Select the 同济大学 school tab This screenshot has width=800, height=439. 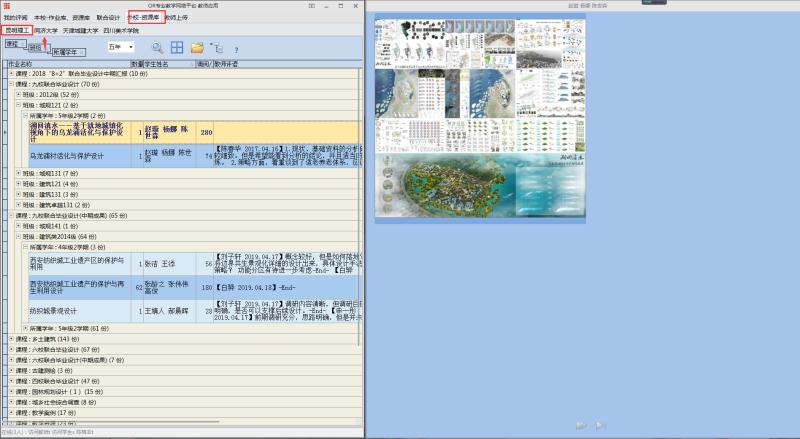(47, 30)
